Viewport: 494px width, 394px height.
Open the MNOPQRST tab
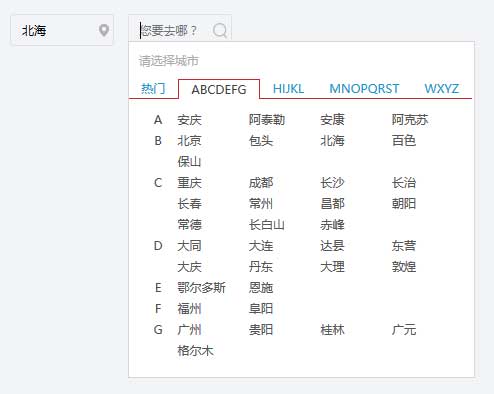point(364,89)
